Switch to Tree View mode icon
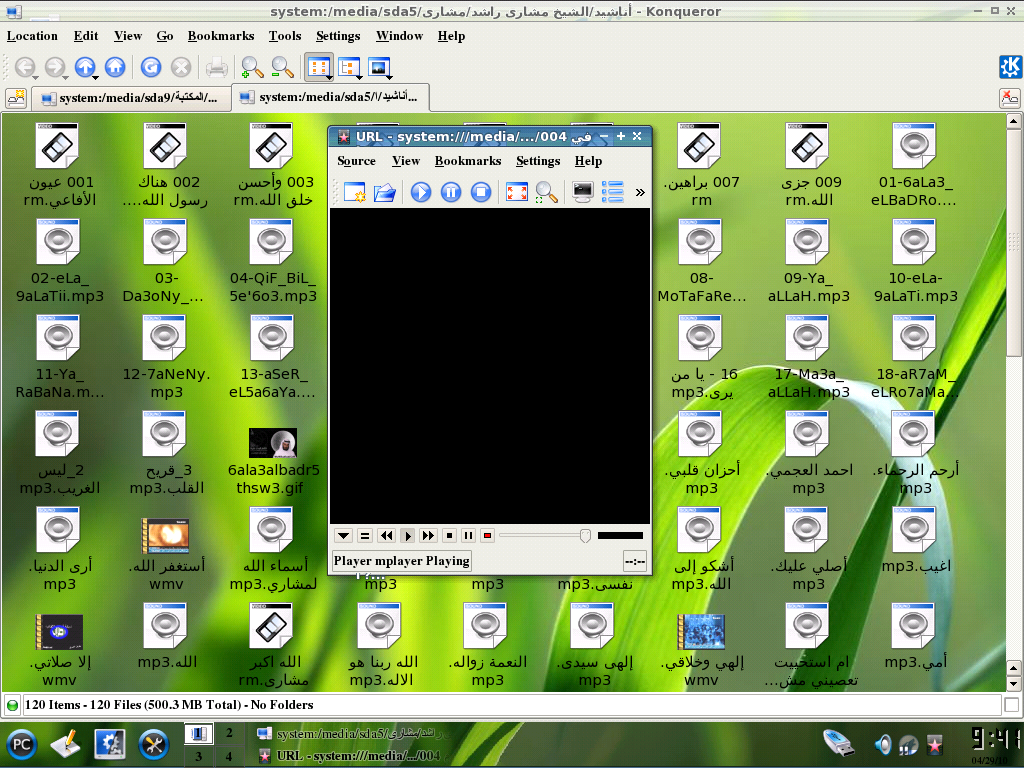Image resolution: width=1024 pixels, height=768 pixels. 349,67
